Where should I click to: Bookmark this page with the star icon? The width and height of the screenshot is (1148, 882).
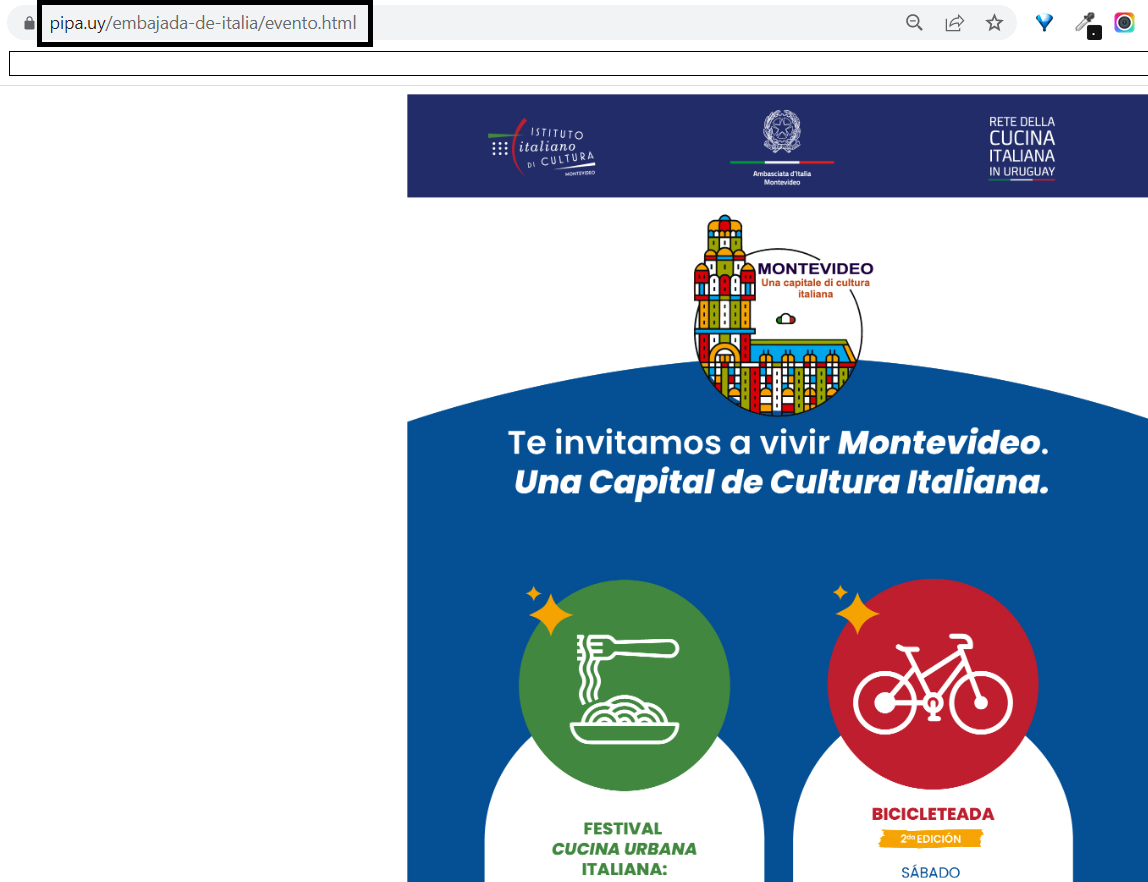click(x=994, y=23)
